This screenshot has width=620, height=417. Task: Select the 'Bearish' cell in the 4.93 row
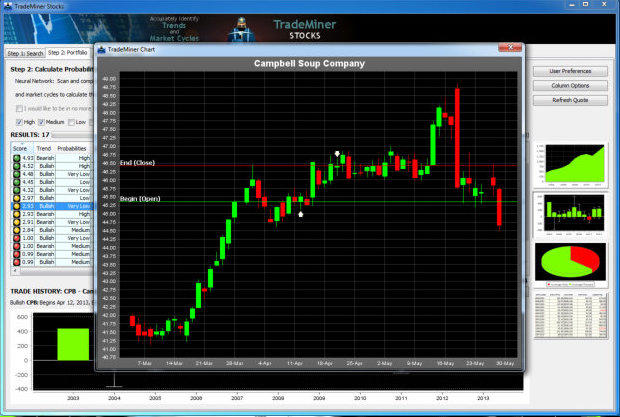click(x=45, y=158)
